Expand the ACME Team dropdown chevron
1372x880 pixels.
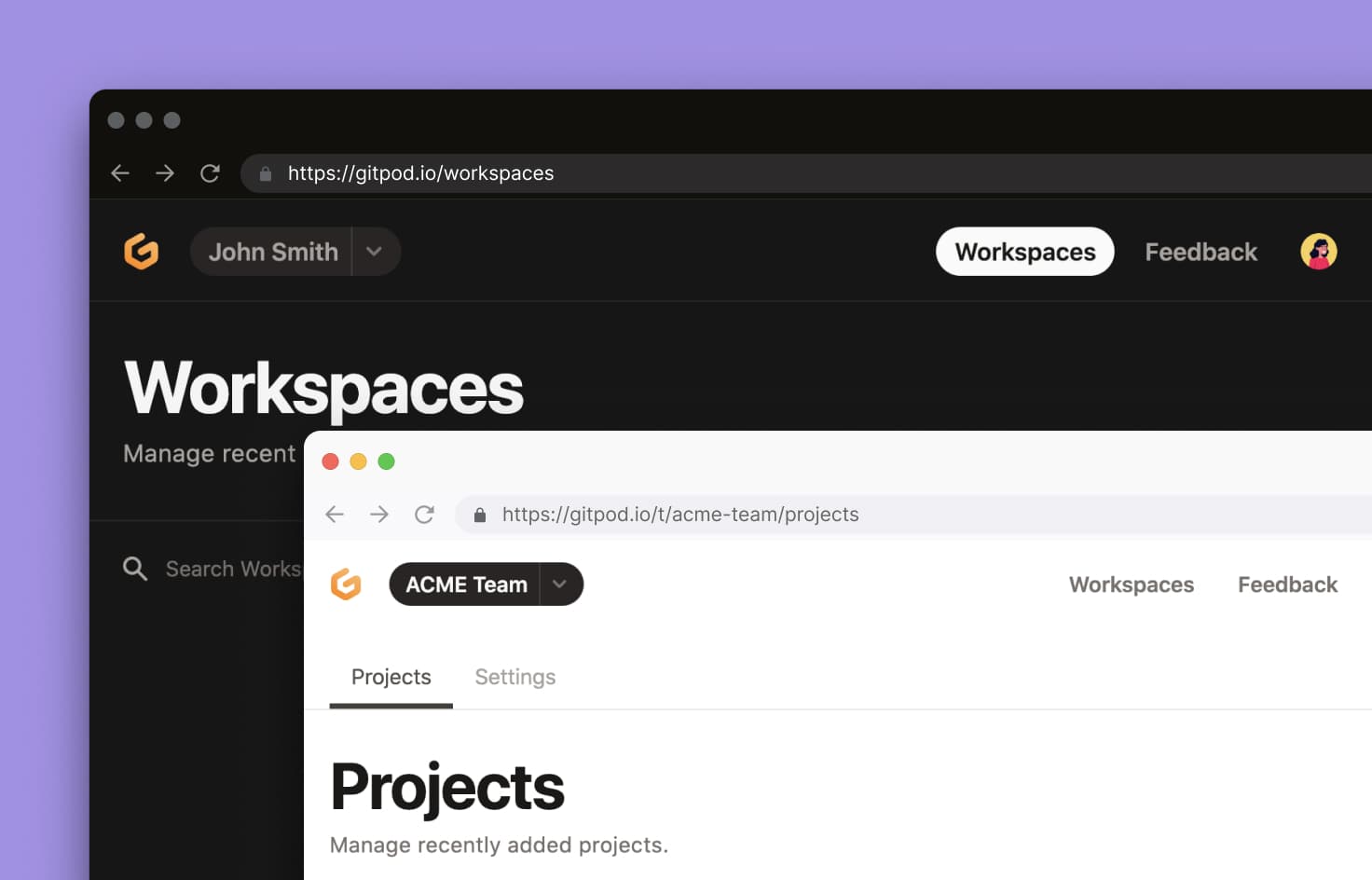click(560, 584)
